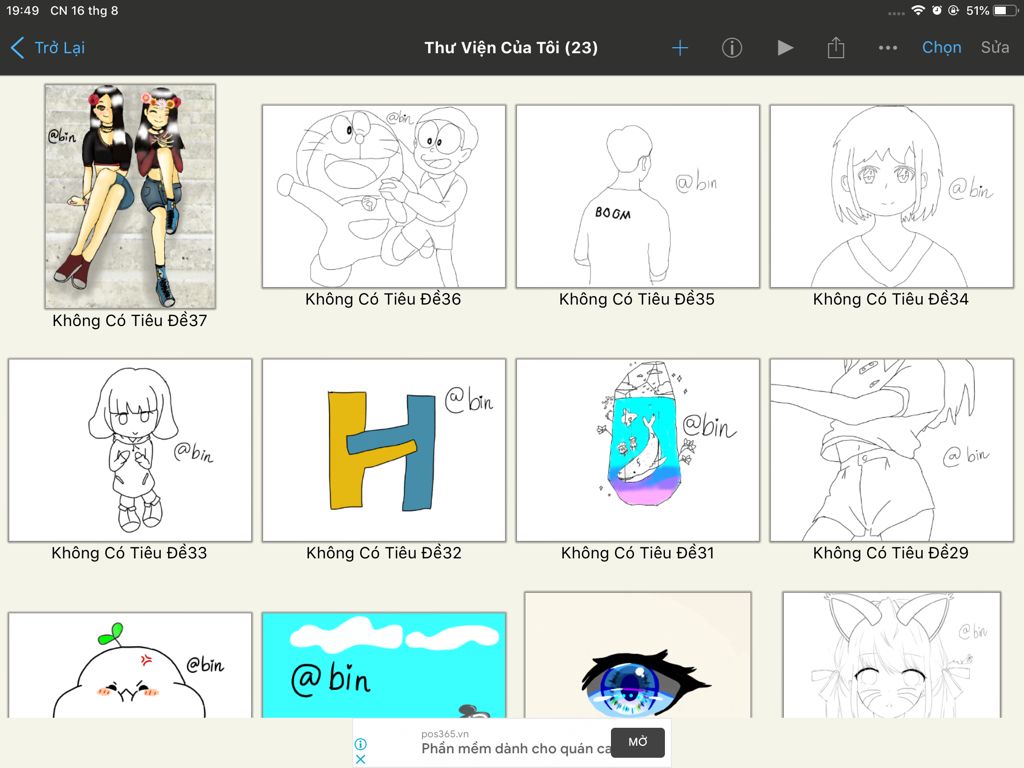Open chibi girl in hoodie sketch

coord(130,450)
